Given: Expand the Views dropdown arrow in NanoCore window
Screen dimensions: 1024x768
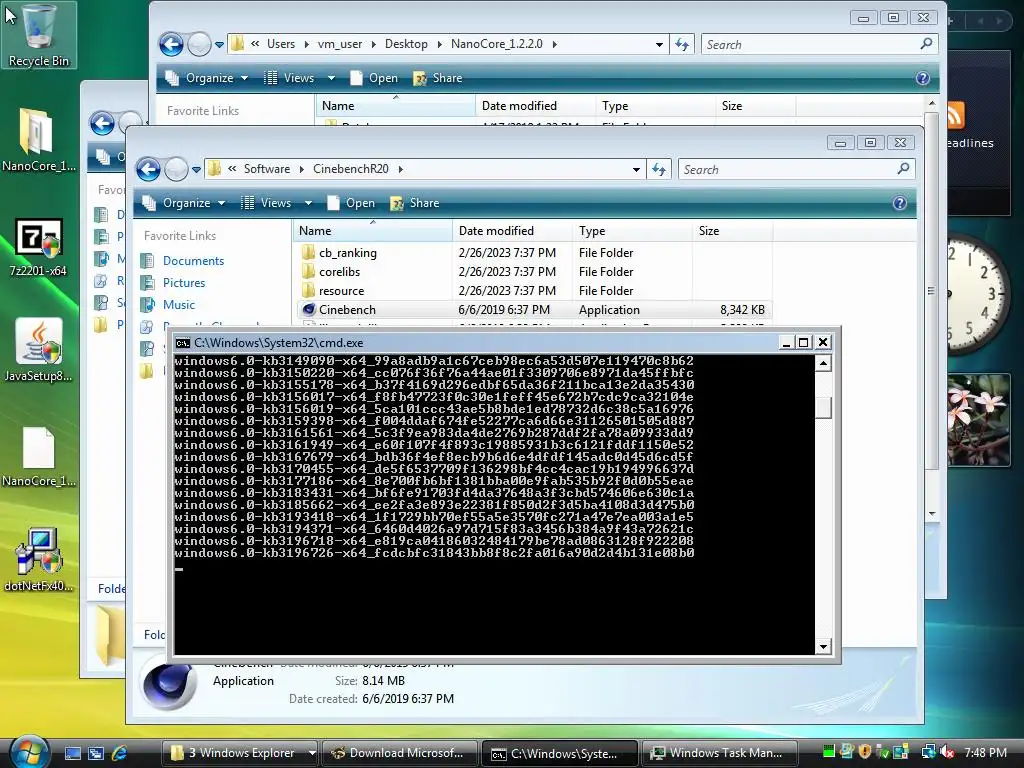Looking at the screenshot, I should click(x=331, y=78).
